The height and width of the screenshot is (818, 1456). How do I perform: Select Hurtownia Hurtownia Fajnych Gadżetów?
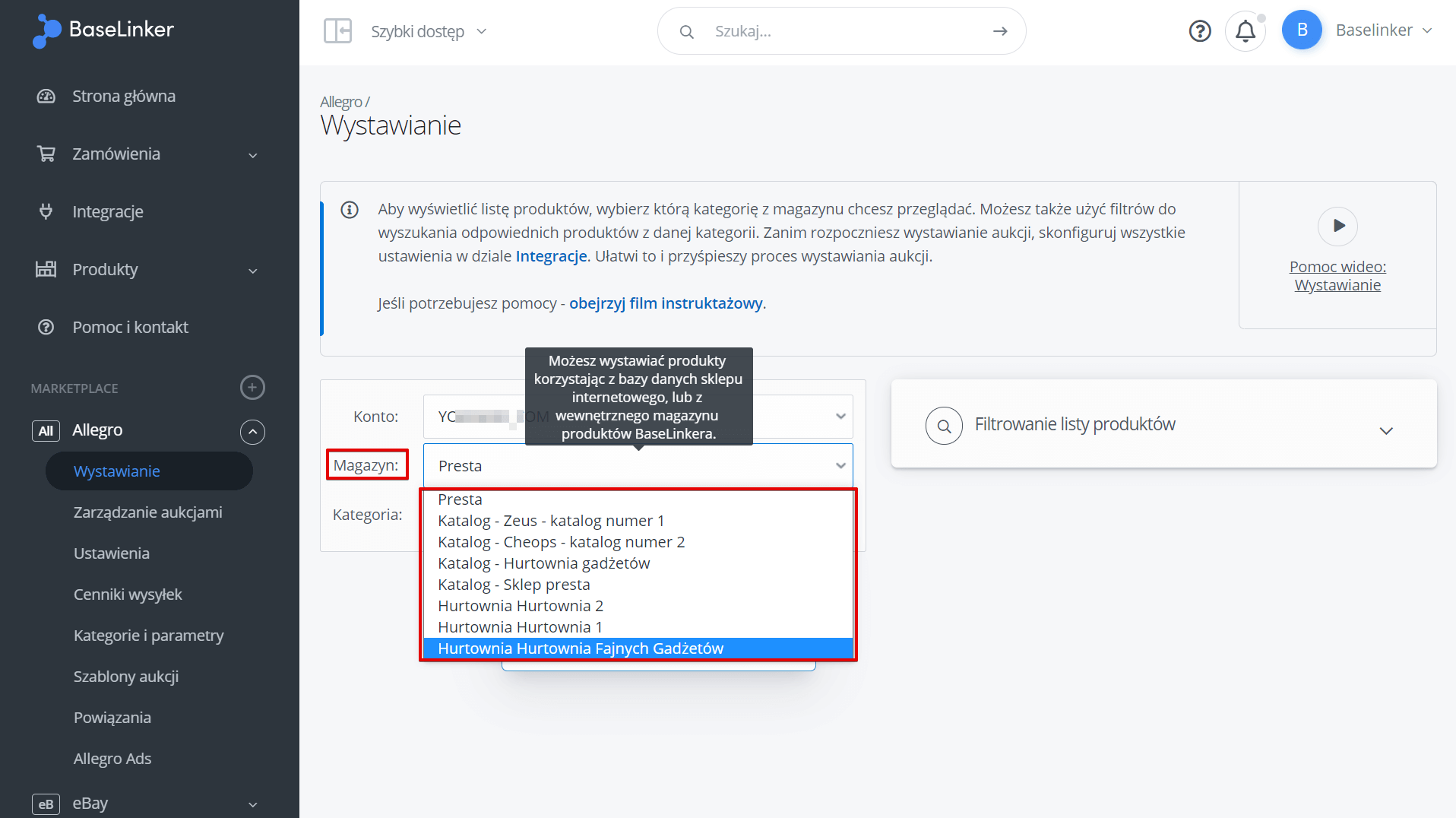(638, 648)
